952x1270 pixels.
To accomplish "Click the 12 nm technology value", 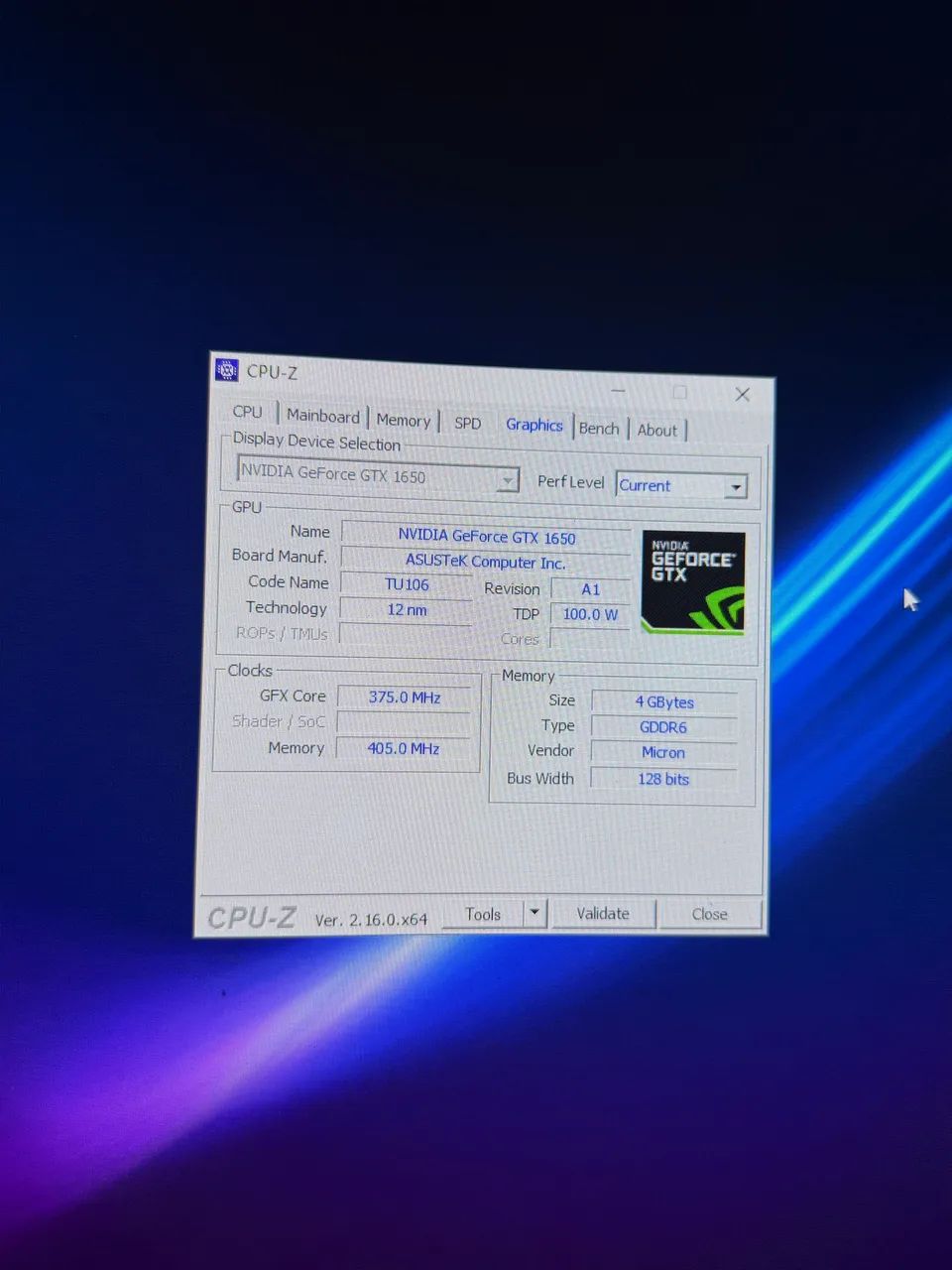I will (407, 609).
